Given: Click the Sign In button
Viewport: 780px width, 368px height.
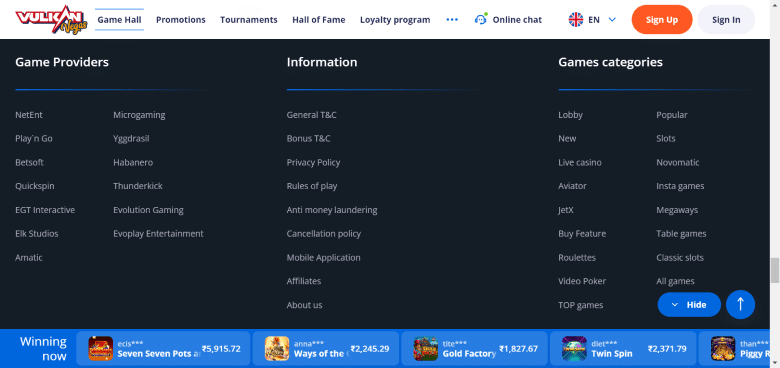Looking at the screenshot, I should point(726,20).
